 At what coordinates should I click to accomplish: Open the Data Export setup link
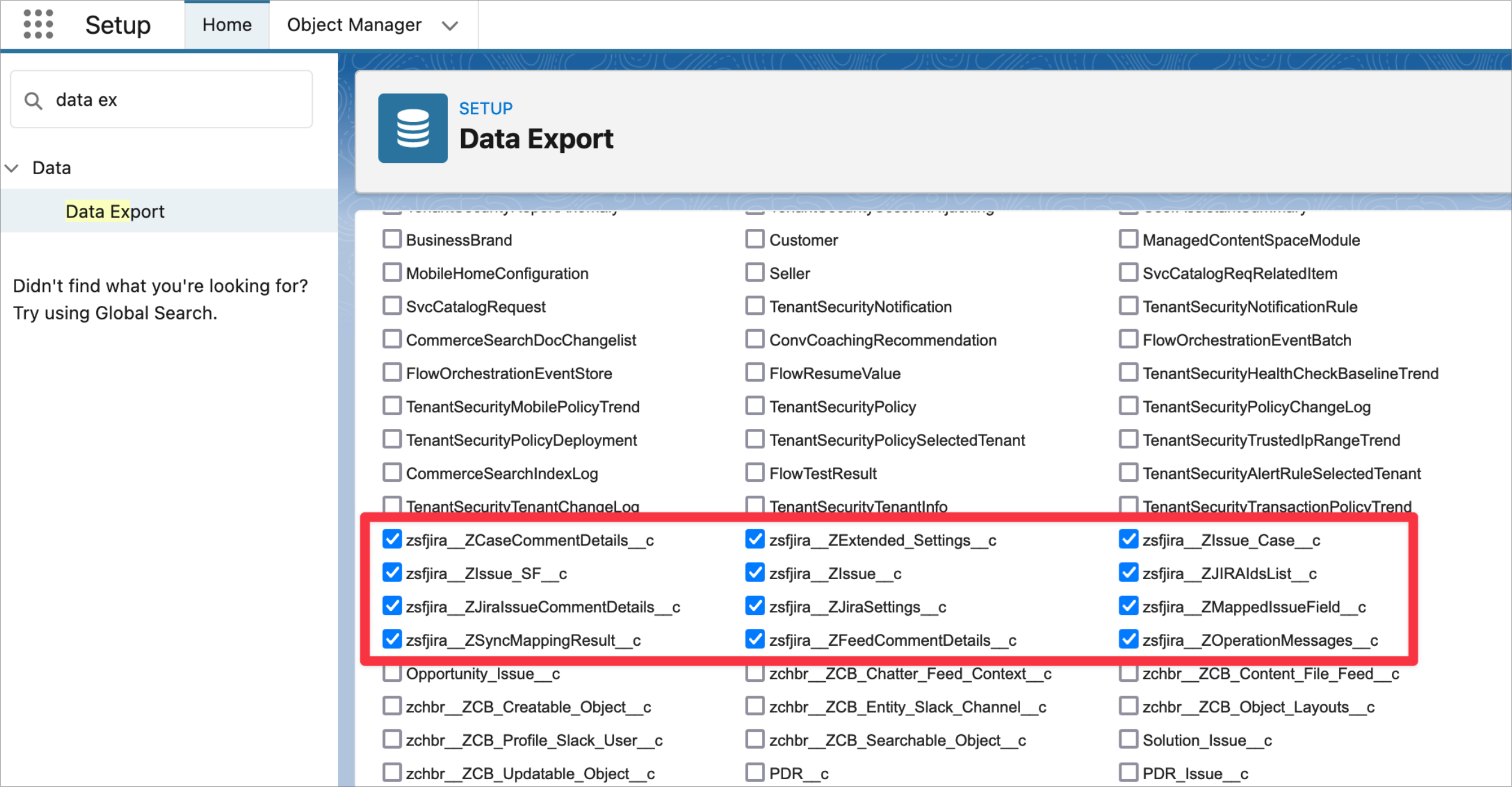115,211
